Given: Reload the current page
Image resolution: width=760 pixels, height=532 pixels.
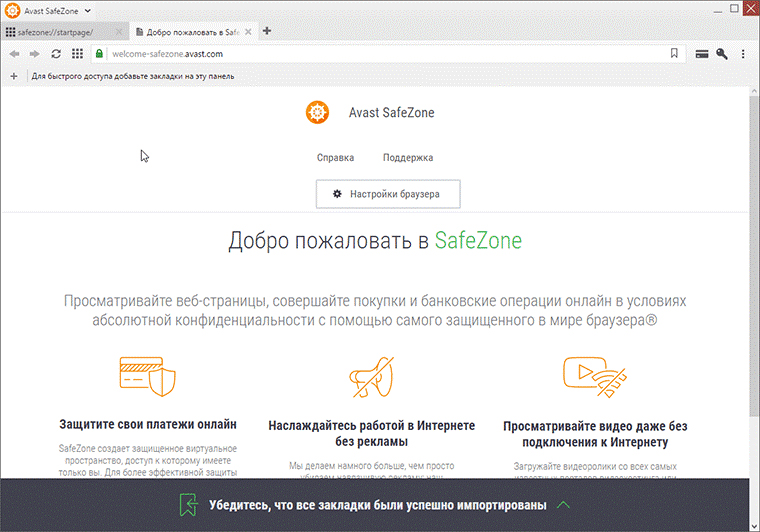Looking at the screenshot, I should click(x=56, y=54).
